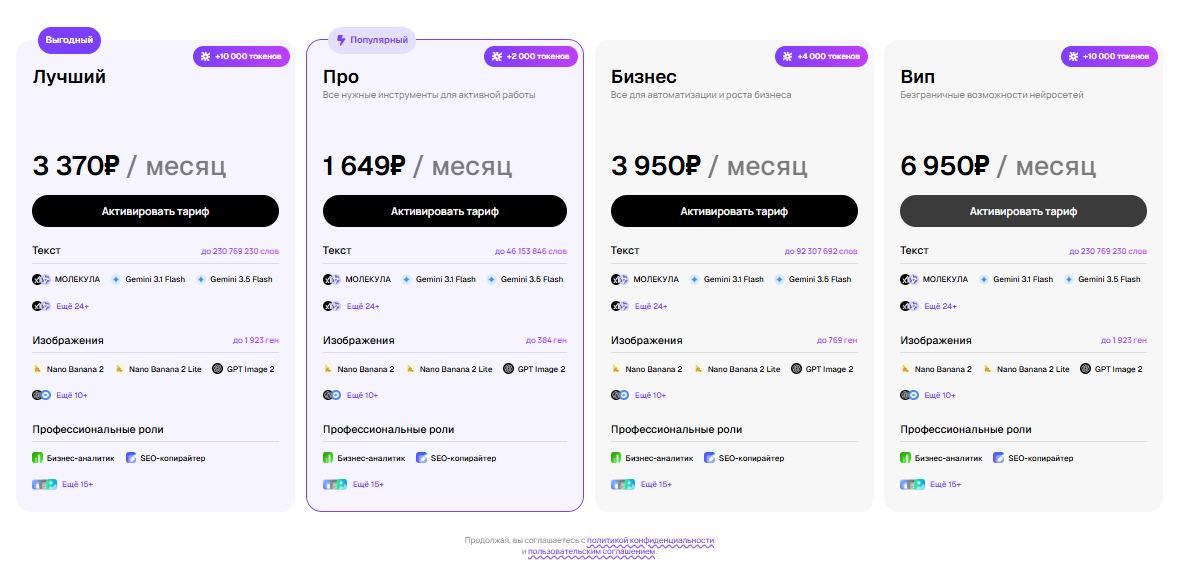Click the Nano Banana 2 Lite icon in Бизнес card

[x=698, y=369]
